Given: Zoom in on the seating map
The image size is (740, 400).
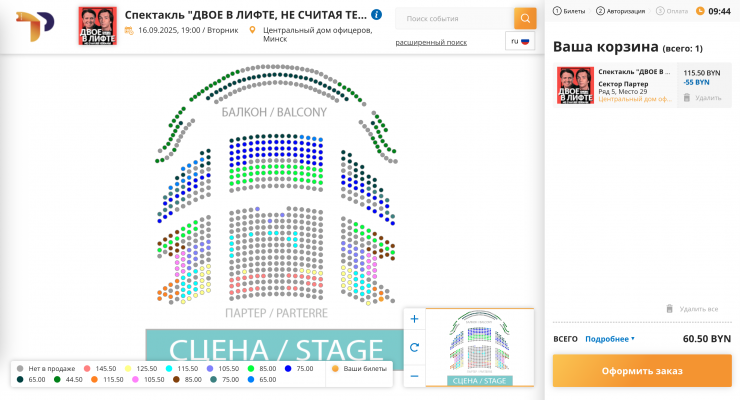Looking at the screenshot, I should [414, 319].
